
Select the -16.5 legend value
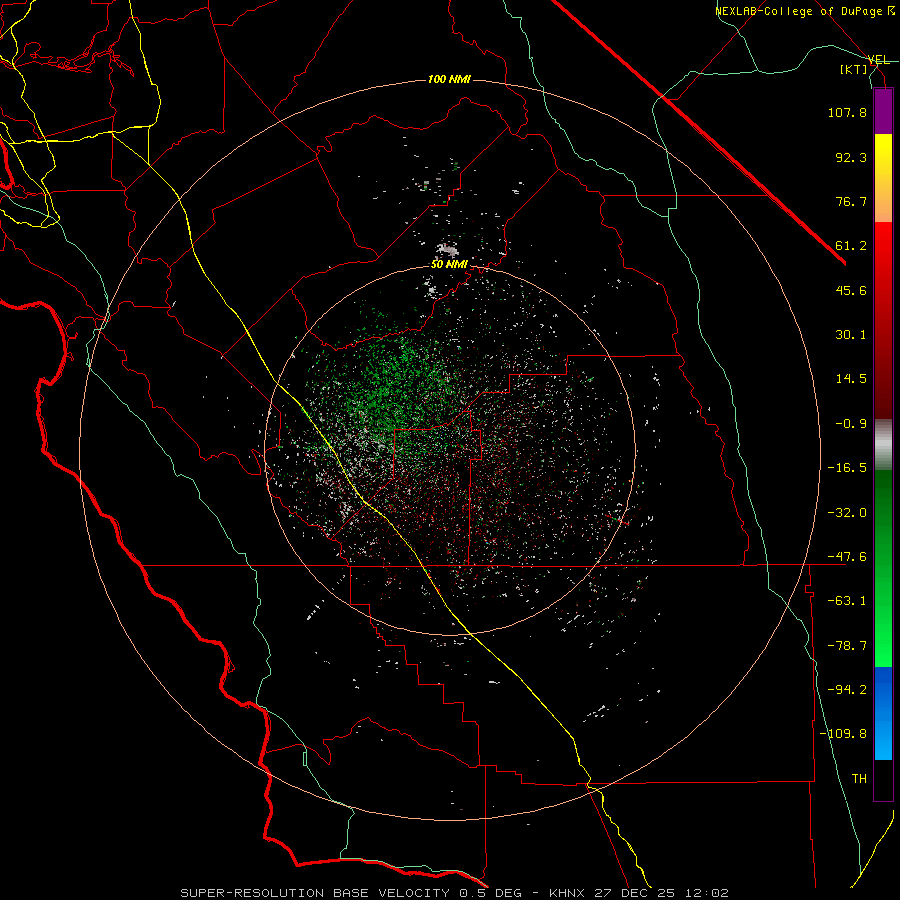pyautogui.click(x=847, y=468)
